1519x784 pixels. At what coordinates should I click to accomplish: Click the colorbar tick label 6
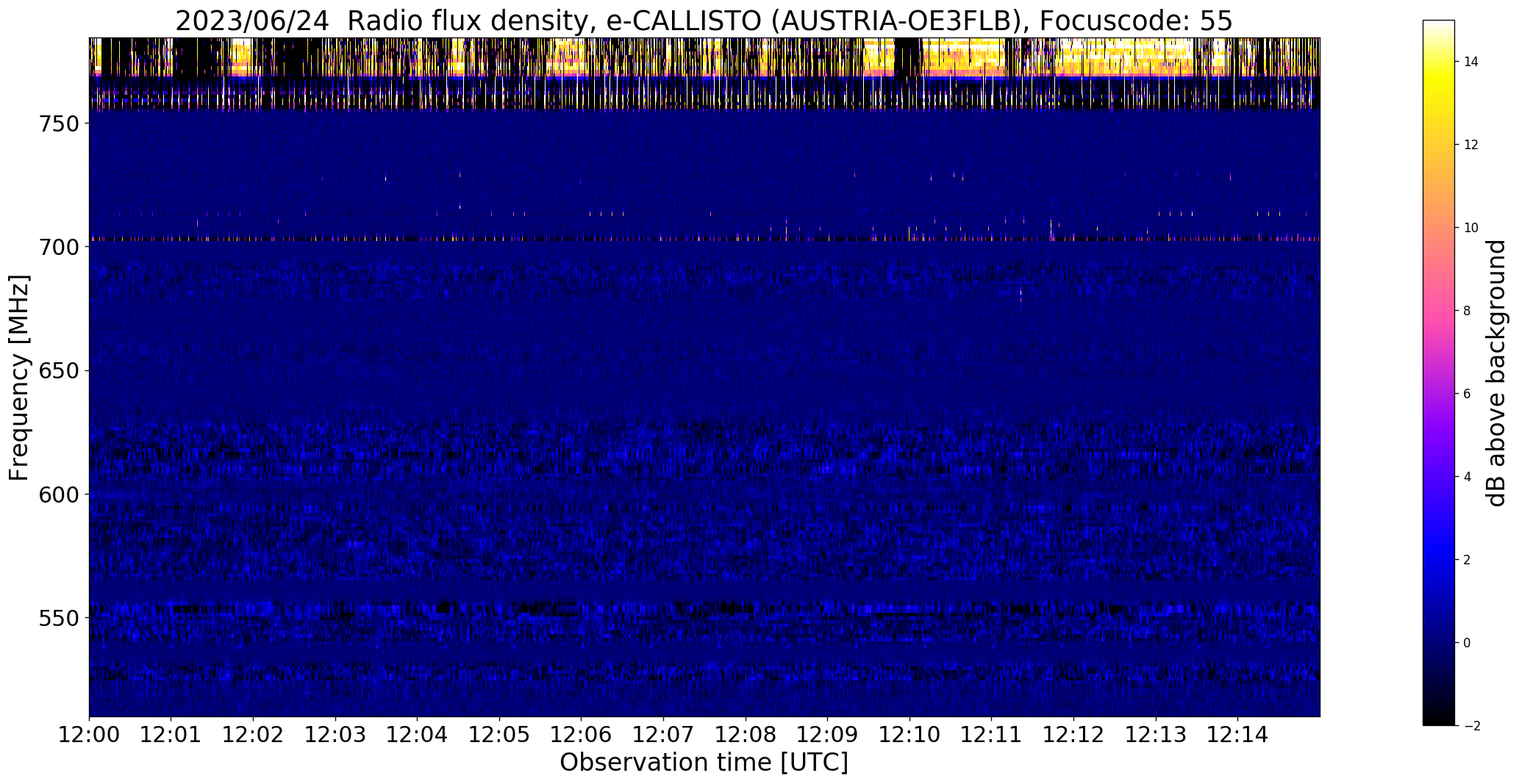[1467, 394]
